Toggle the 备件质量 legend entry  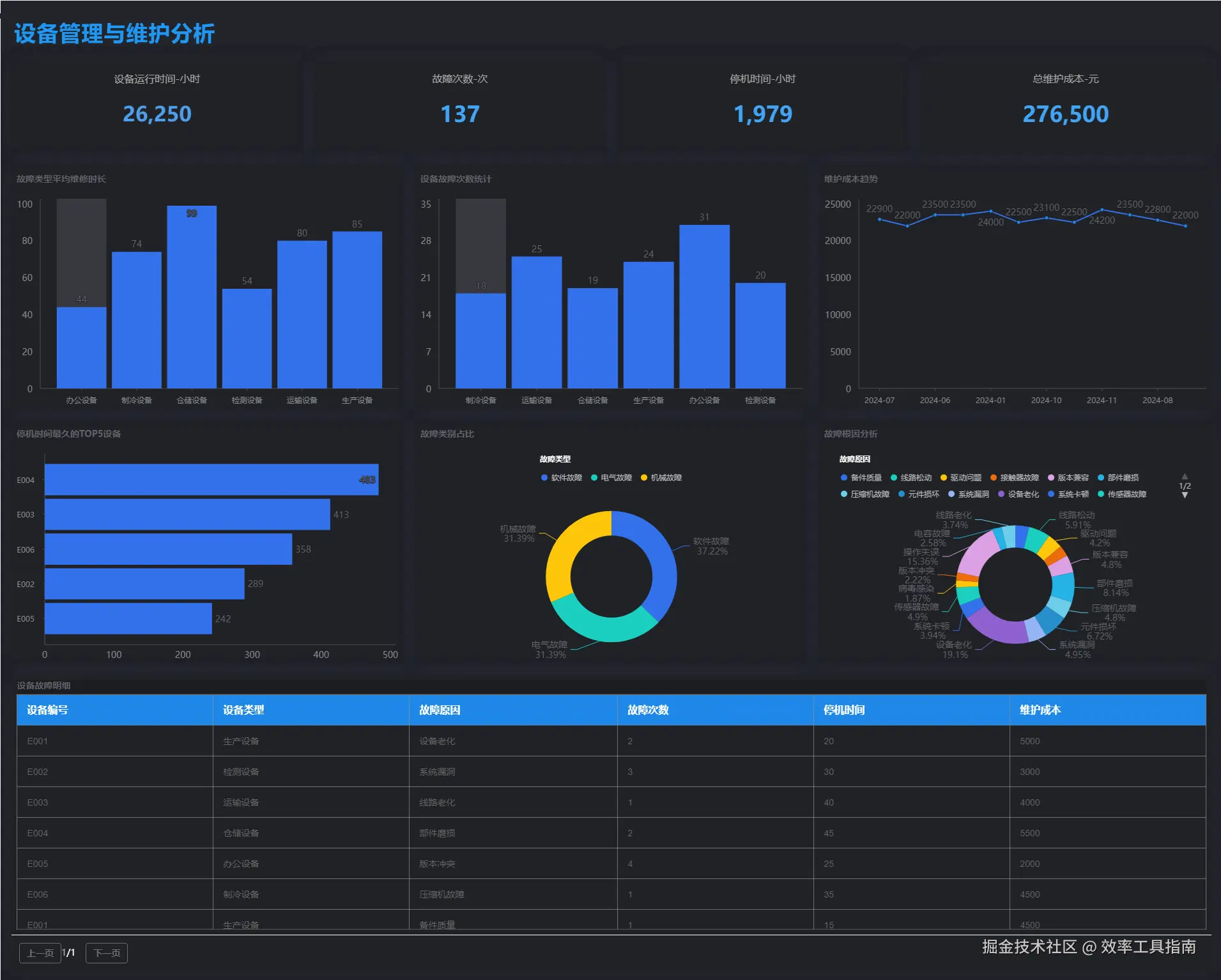pyautogui.click(x=861, y=478)
